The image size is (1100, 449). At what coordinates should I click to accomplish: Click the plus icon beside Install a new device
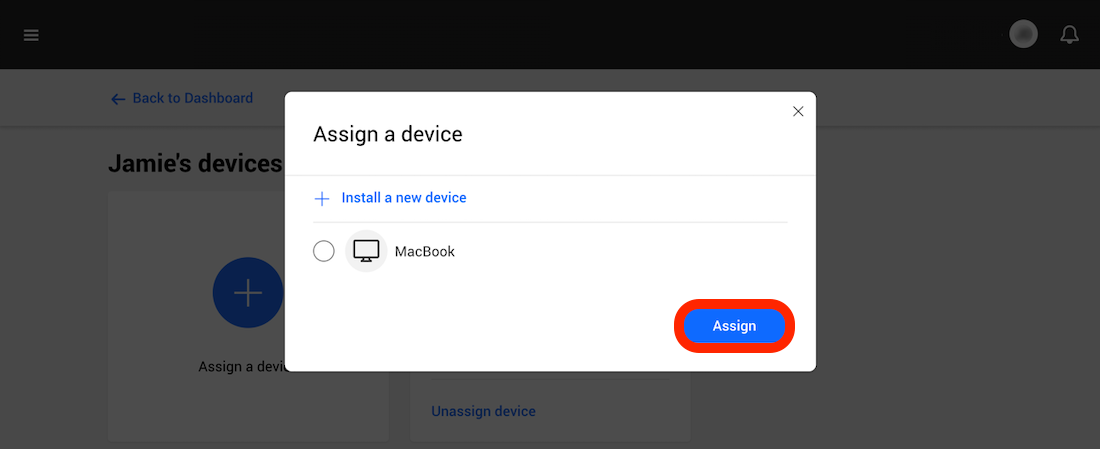[322, 199]
